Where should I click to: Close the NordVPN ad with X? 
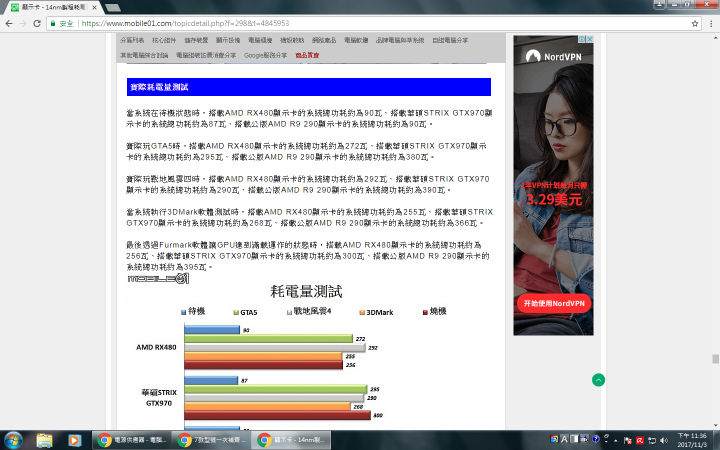[x=590, y=39]
